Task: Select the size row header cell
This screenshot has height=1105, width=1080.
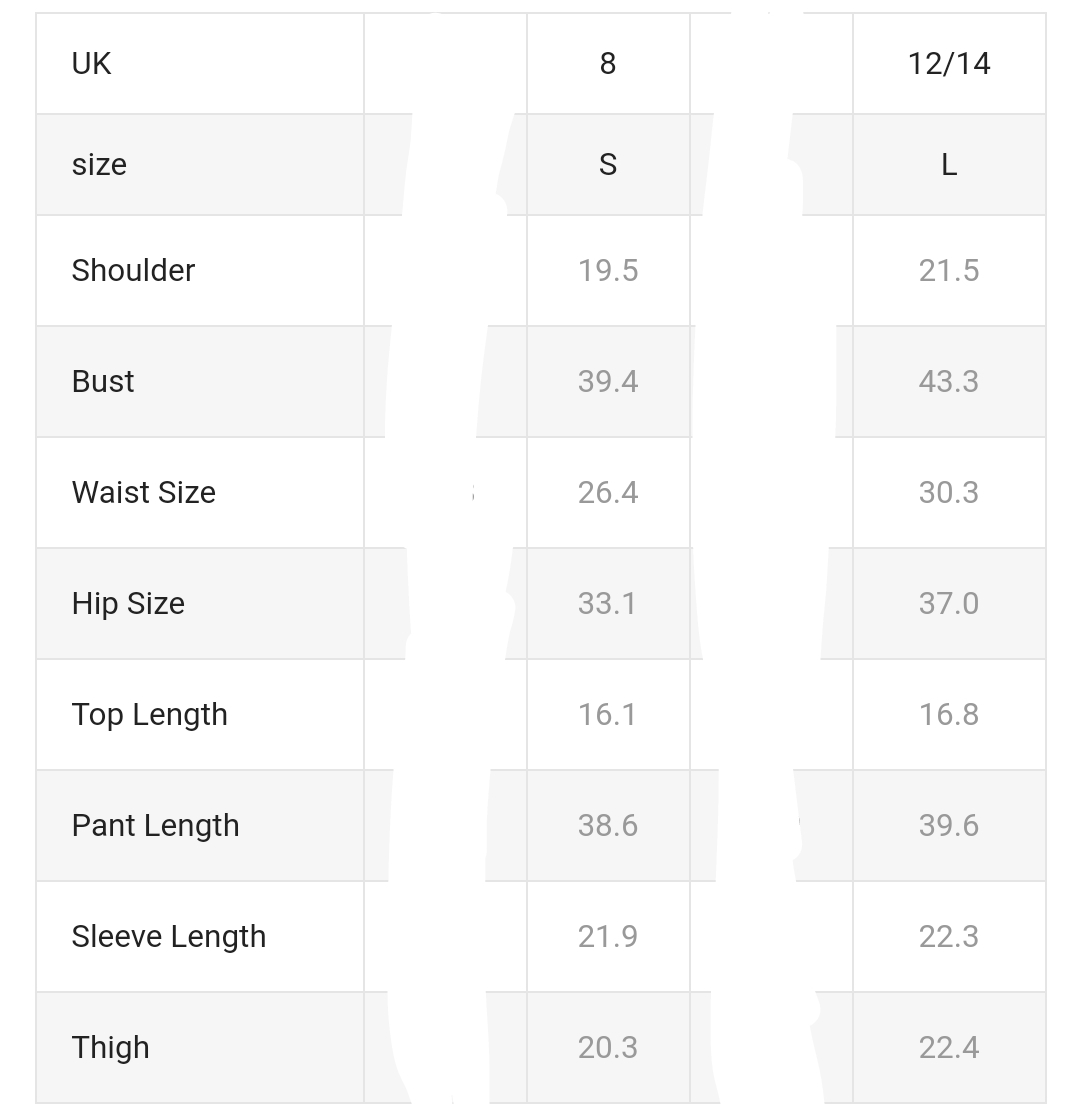Action: 99,165
